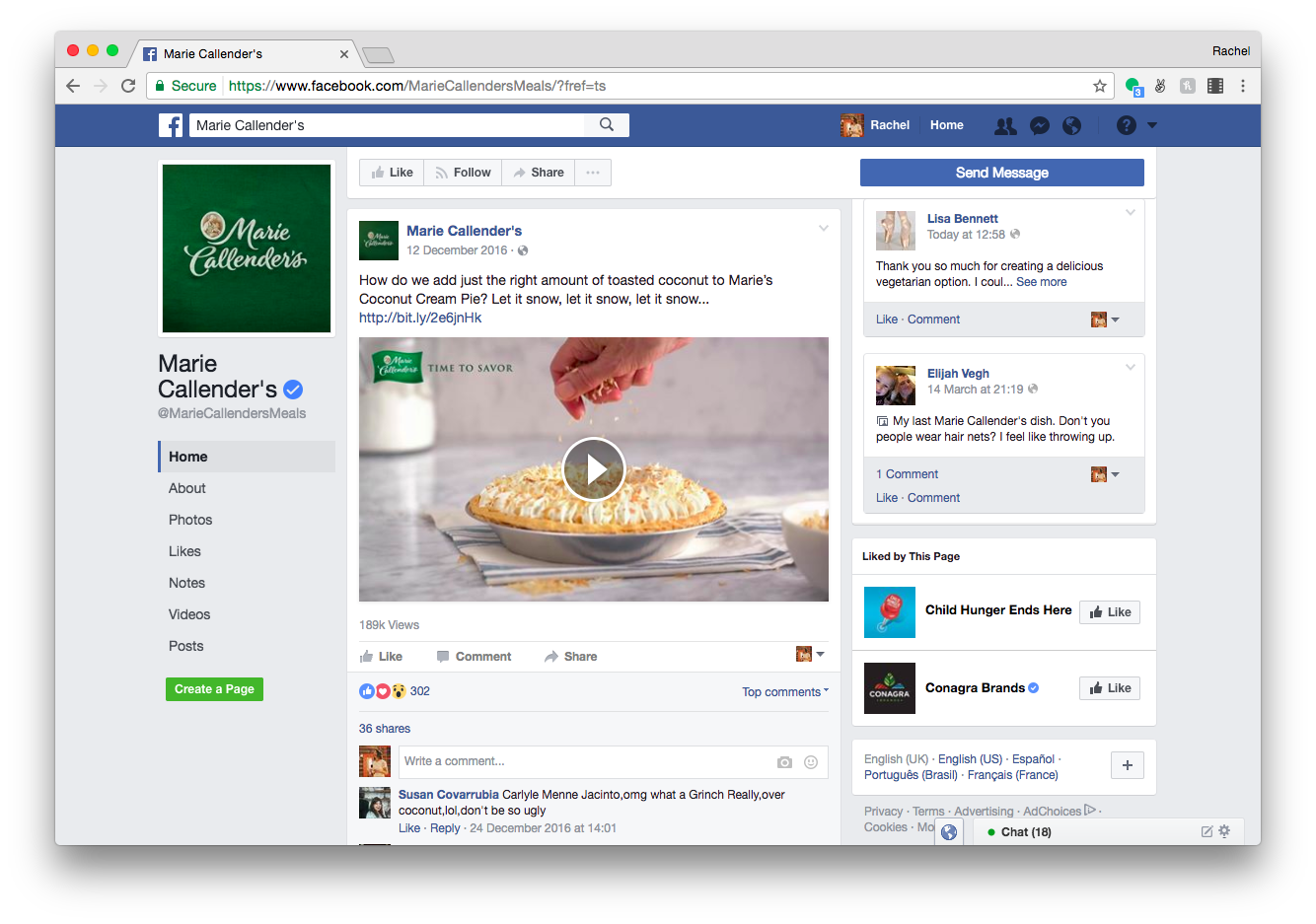Viewport: 1316px width, 924px height.
Task: Go to Home in the top bar
Action: (x=947, y=125)
